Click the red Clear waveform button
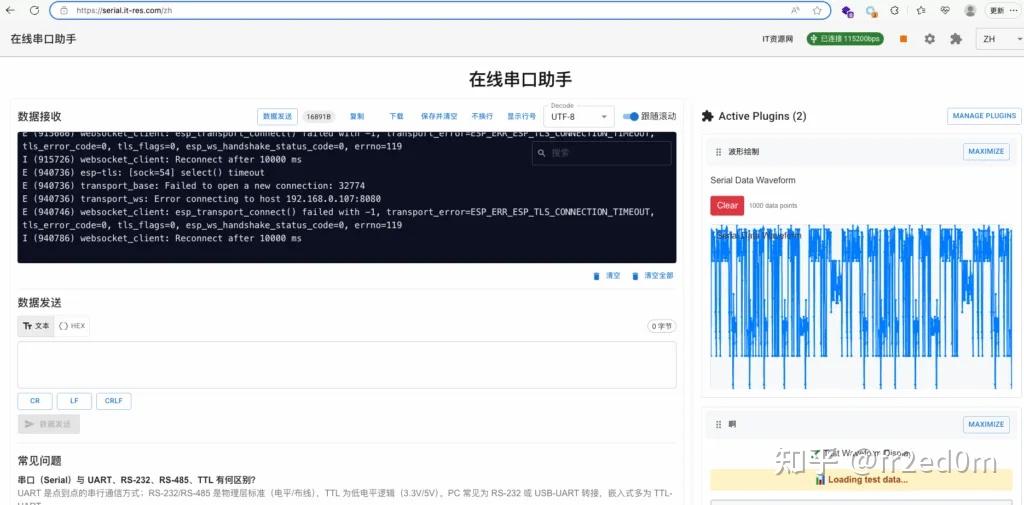The image size is (1024, 505). [727, 205]
